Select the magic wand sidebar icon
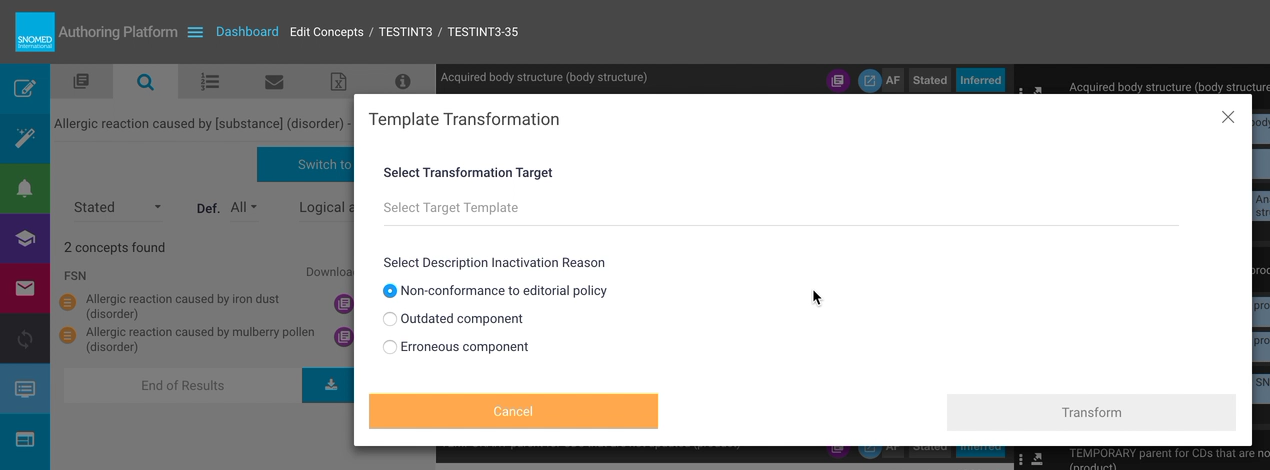This screenshot has width=1270, height=470. pos(25,139)
